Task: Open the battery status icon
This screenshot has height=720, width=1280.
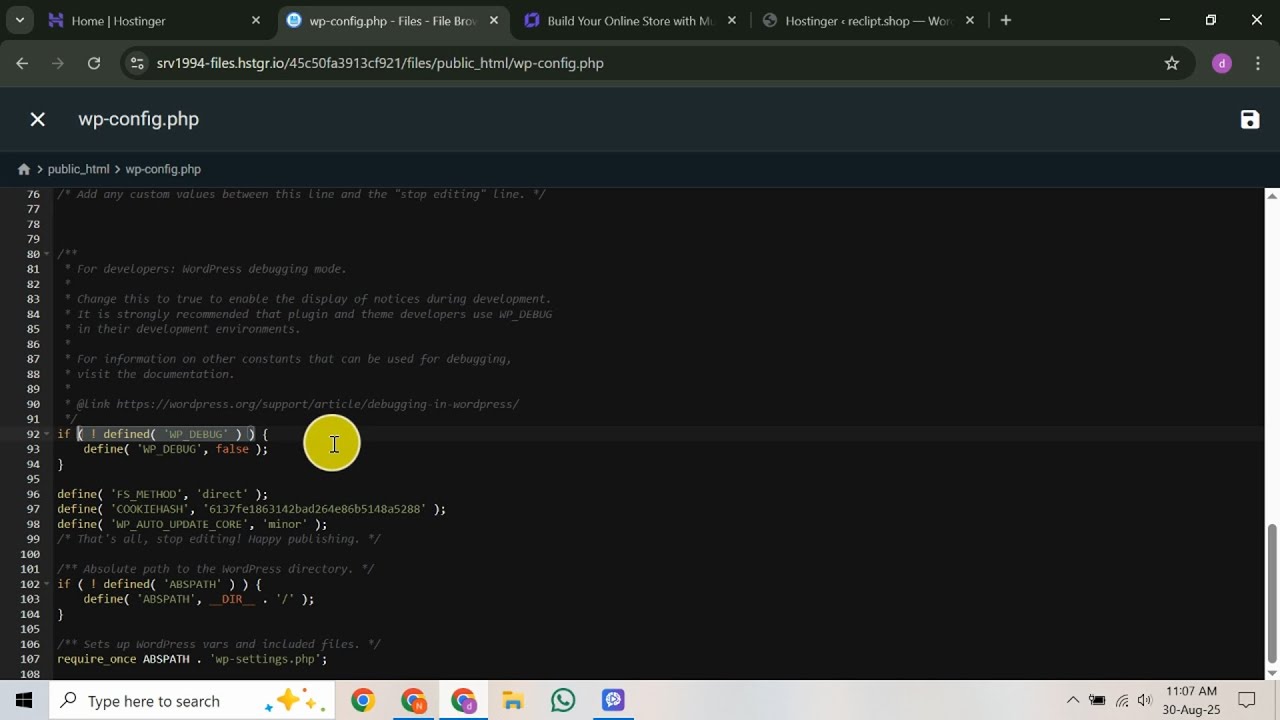Action: click(x=1097, y=700)
